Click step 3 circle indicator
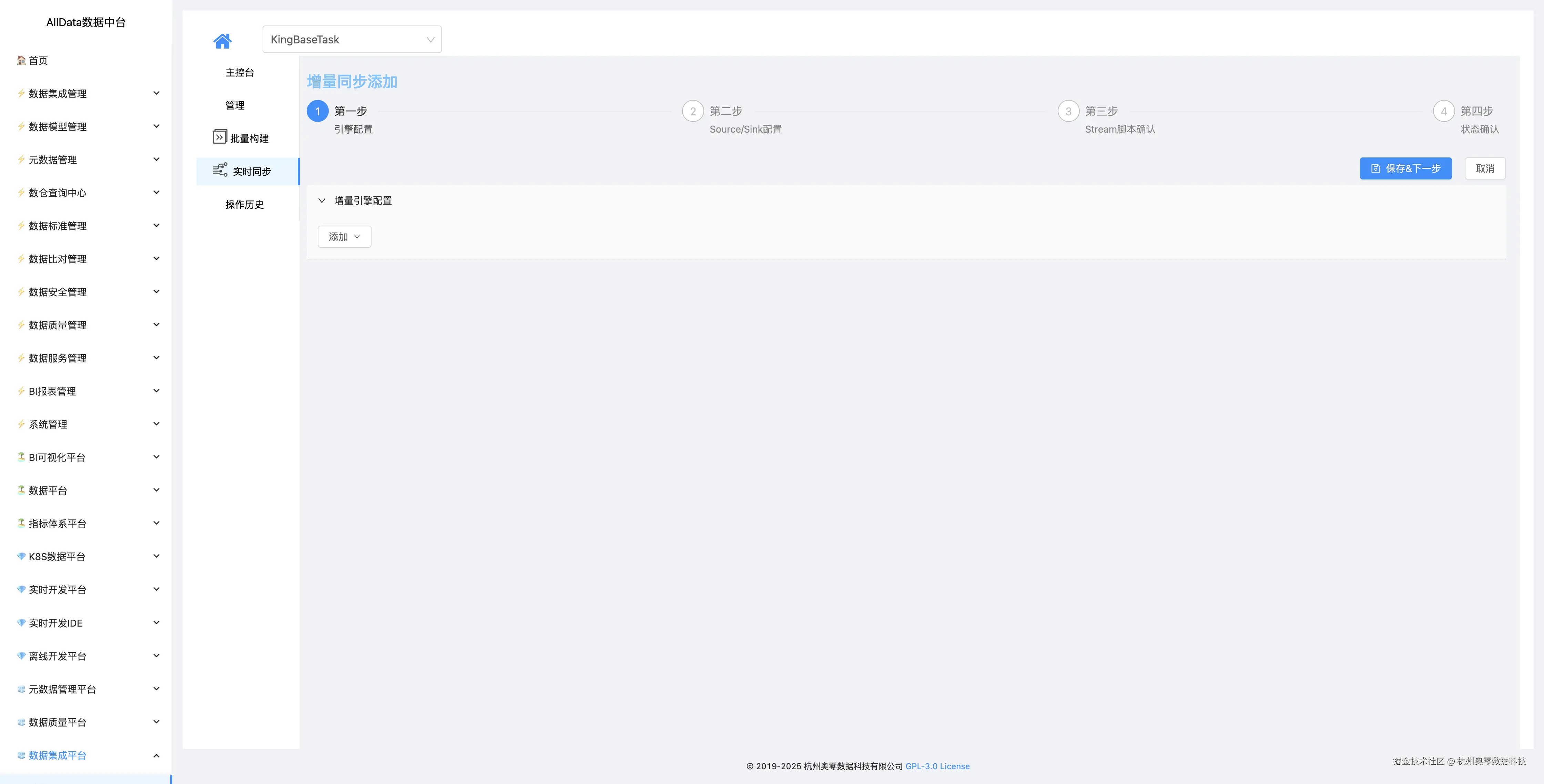Screen dimensions: 1544x784 coord(1068,111)
